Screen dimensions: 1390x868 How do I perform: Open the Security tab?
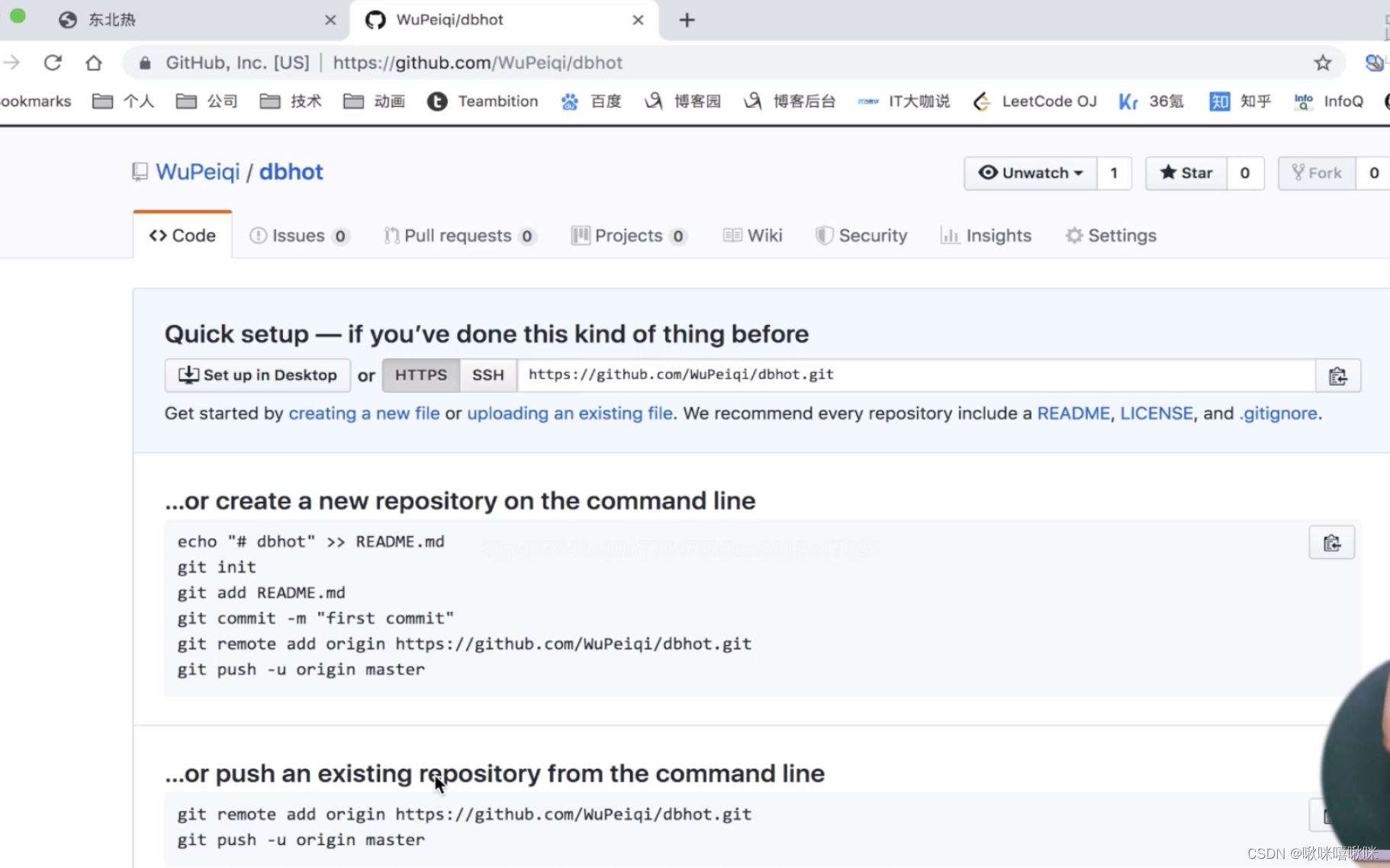(x=861, y=236)
